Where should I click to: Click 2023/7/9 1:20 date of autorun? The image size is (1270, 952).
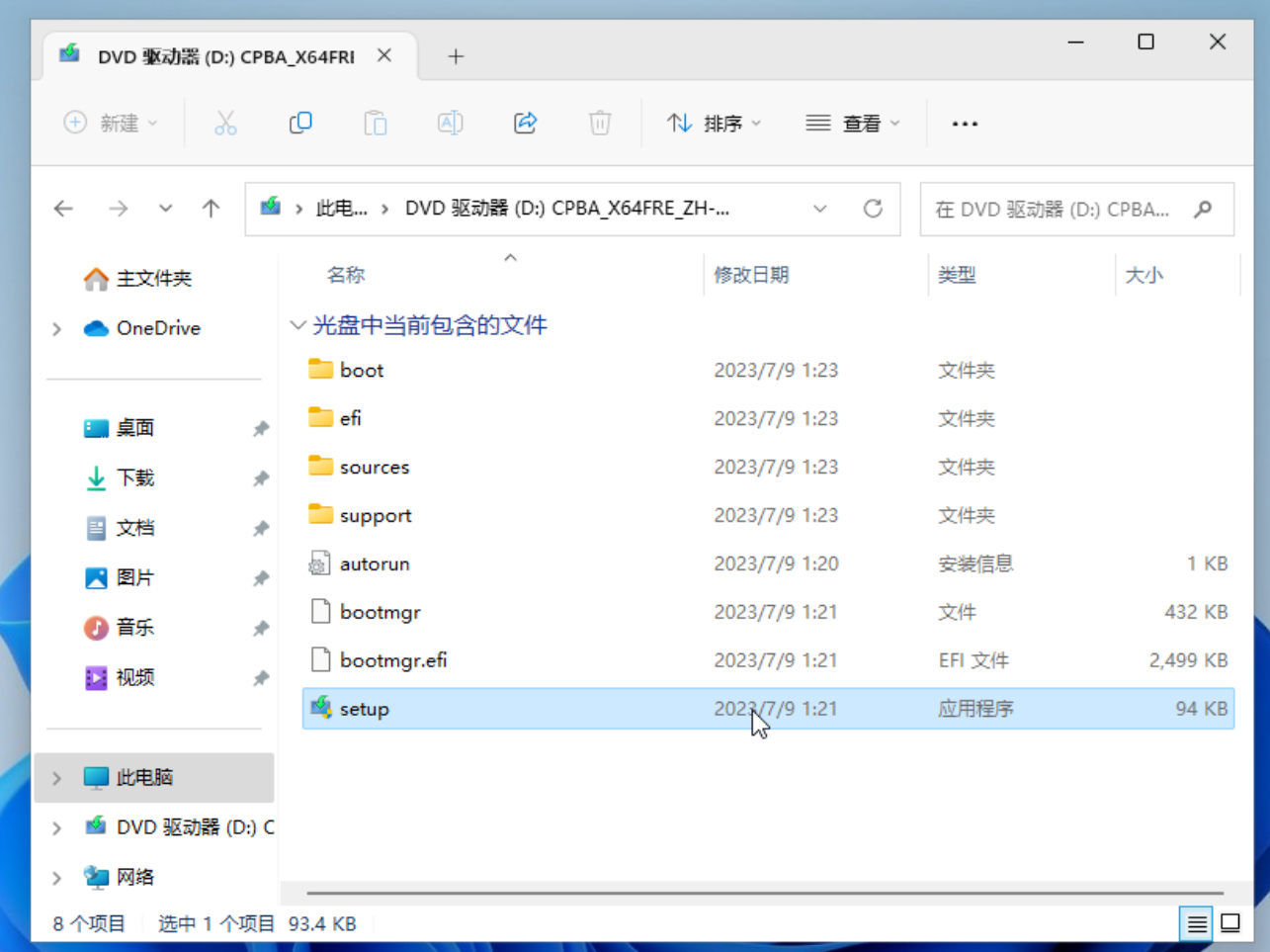776,563
